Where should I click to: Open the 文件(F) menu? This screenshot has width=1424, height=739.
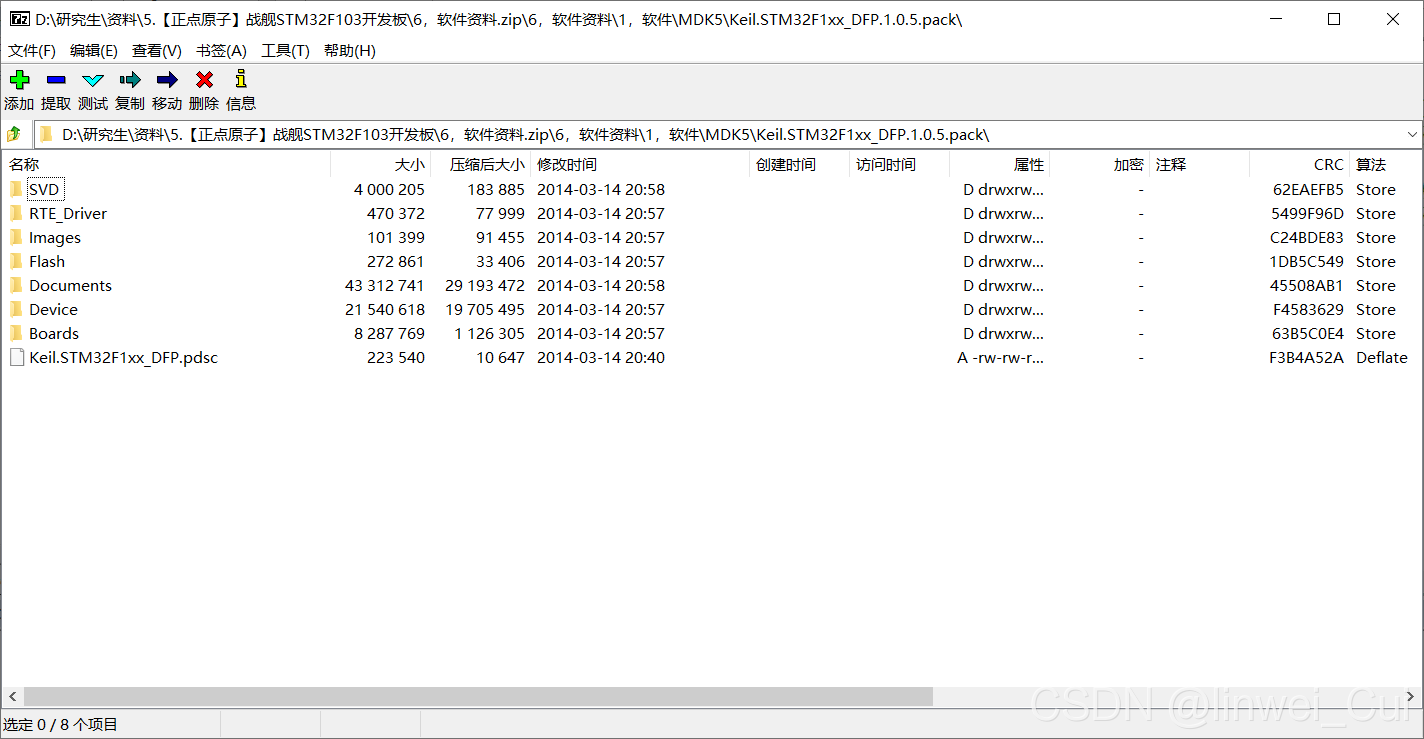32,51
